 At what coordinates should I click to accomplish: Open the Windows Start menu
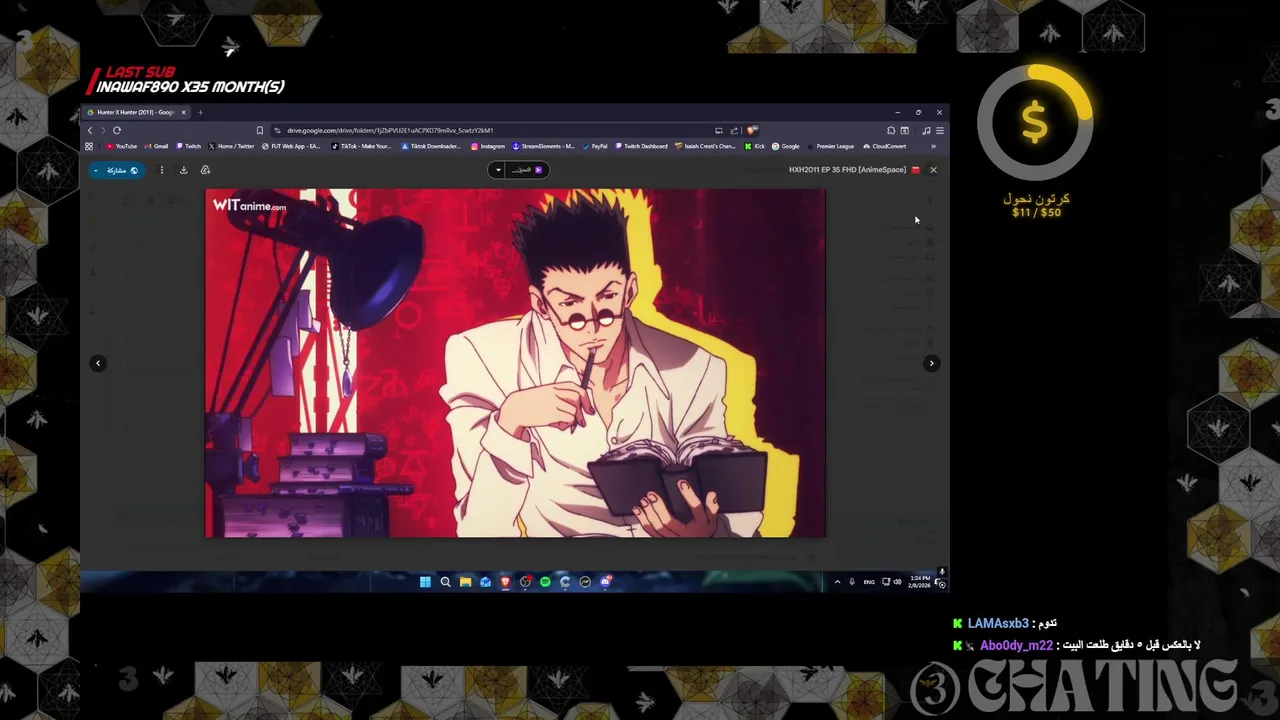[425, 582]
